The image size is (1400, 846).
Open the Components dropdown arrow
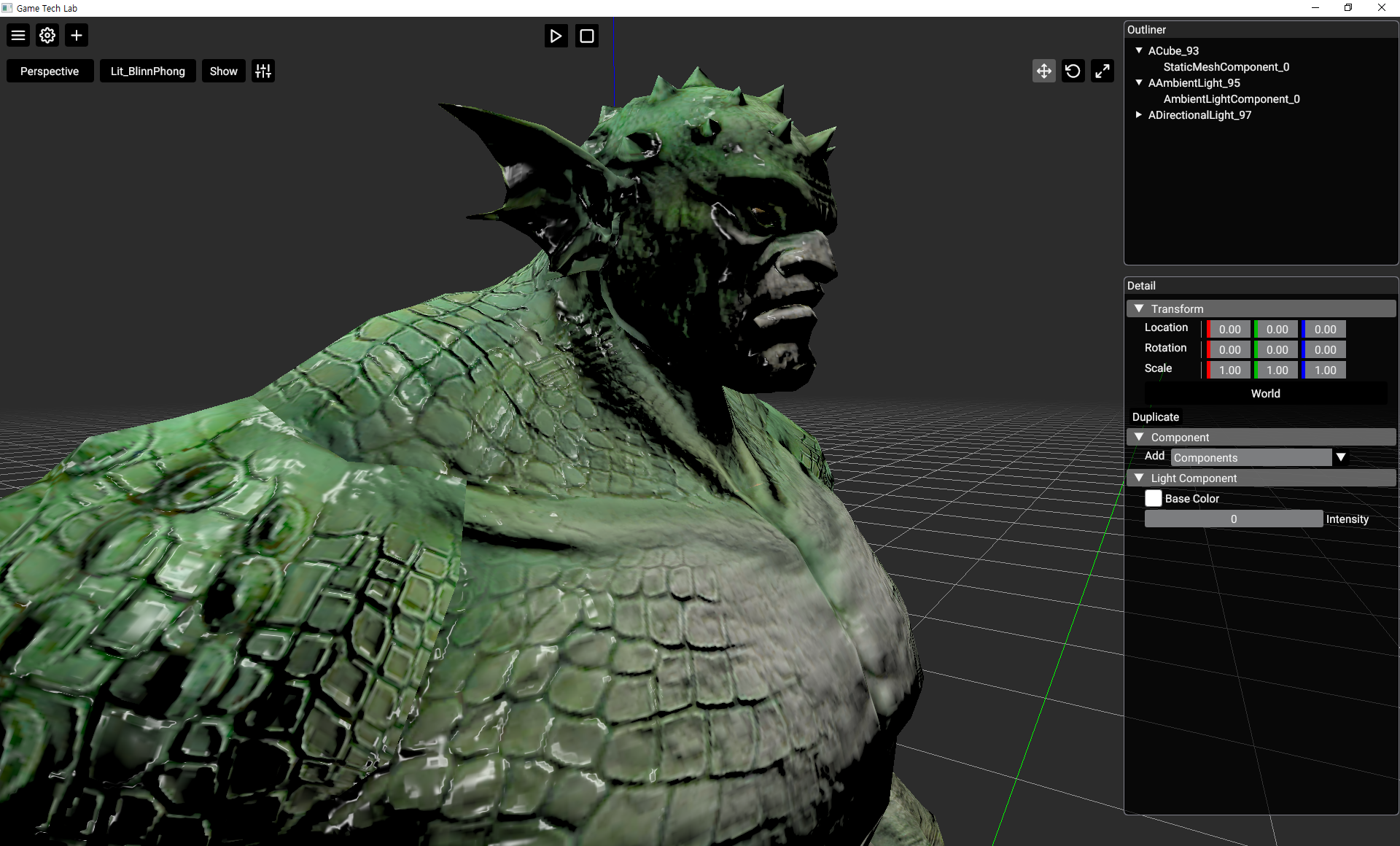(1340, 457)
